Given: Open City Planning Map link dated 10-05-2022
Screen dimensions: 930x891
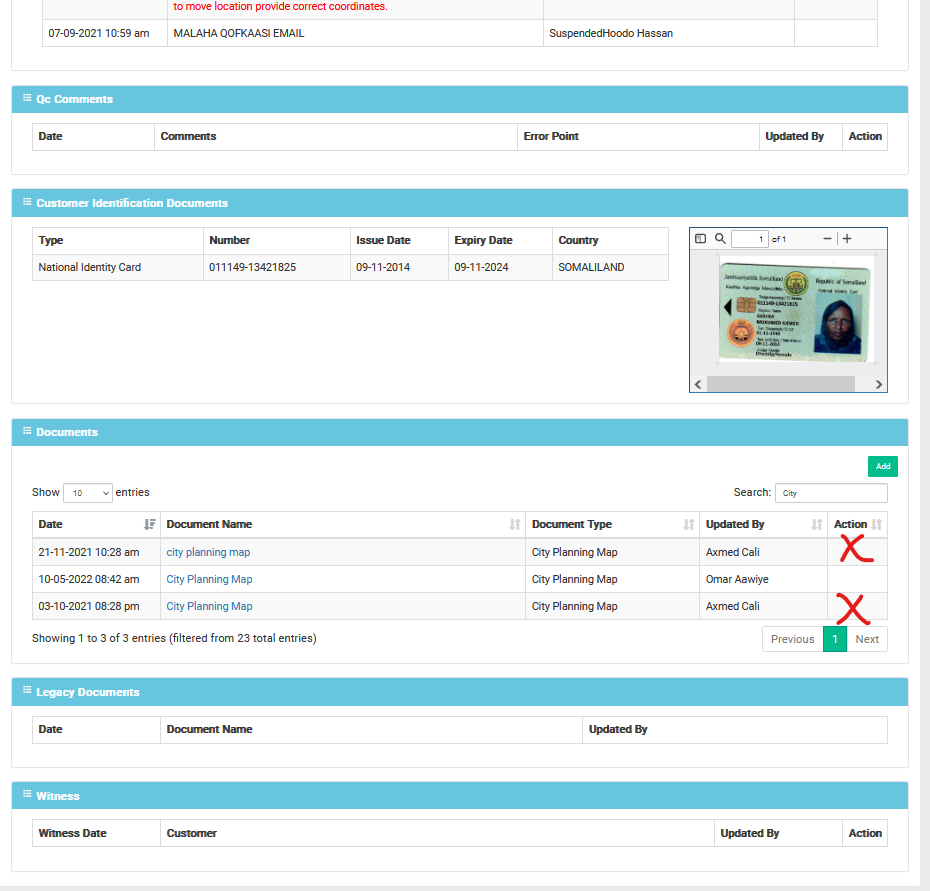Looking at the screenshot, I should (x=209, y=579).
